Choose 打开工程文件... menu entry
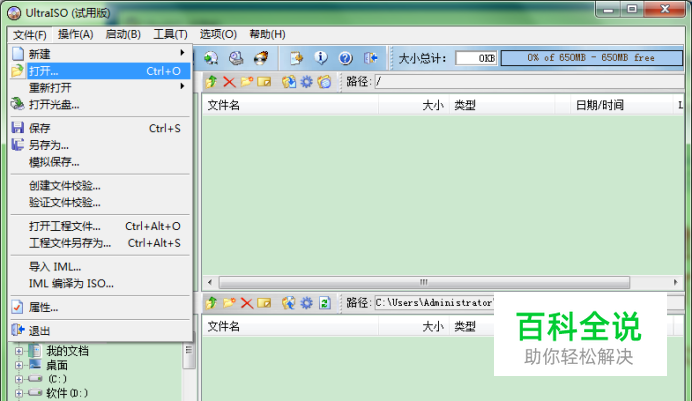The image size is (692, 401). tap(101, 226)
